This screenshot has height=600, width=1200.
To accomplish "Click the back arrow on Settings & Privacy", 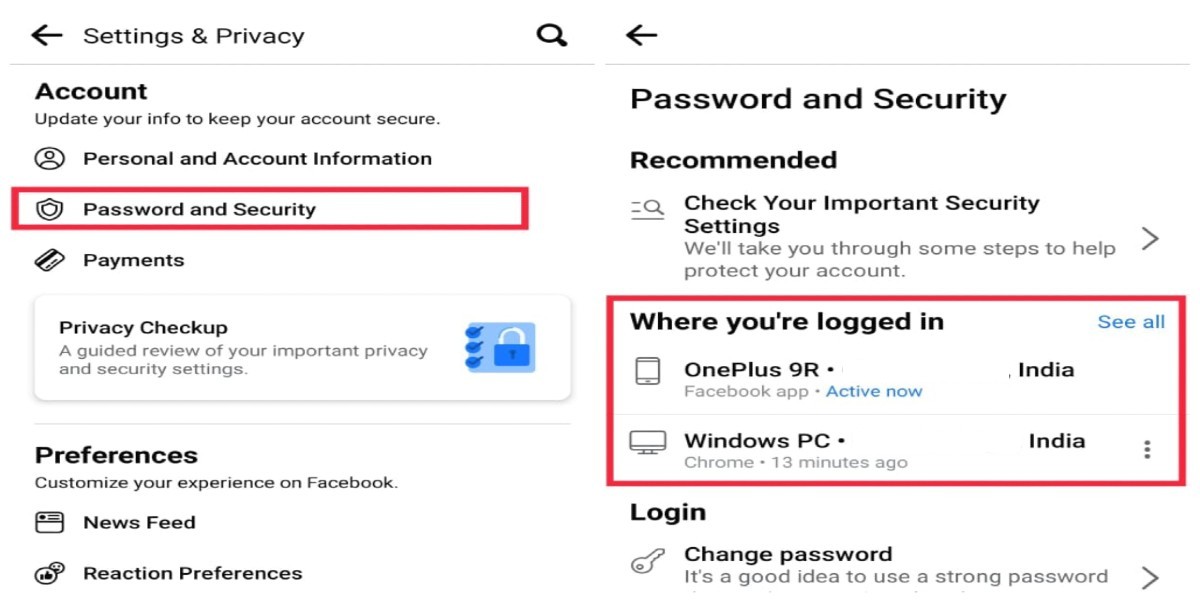I will click(x=46, y=35).
